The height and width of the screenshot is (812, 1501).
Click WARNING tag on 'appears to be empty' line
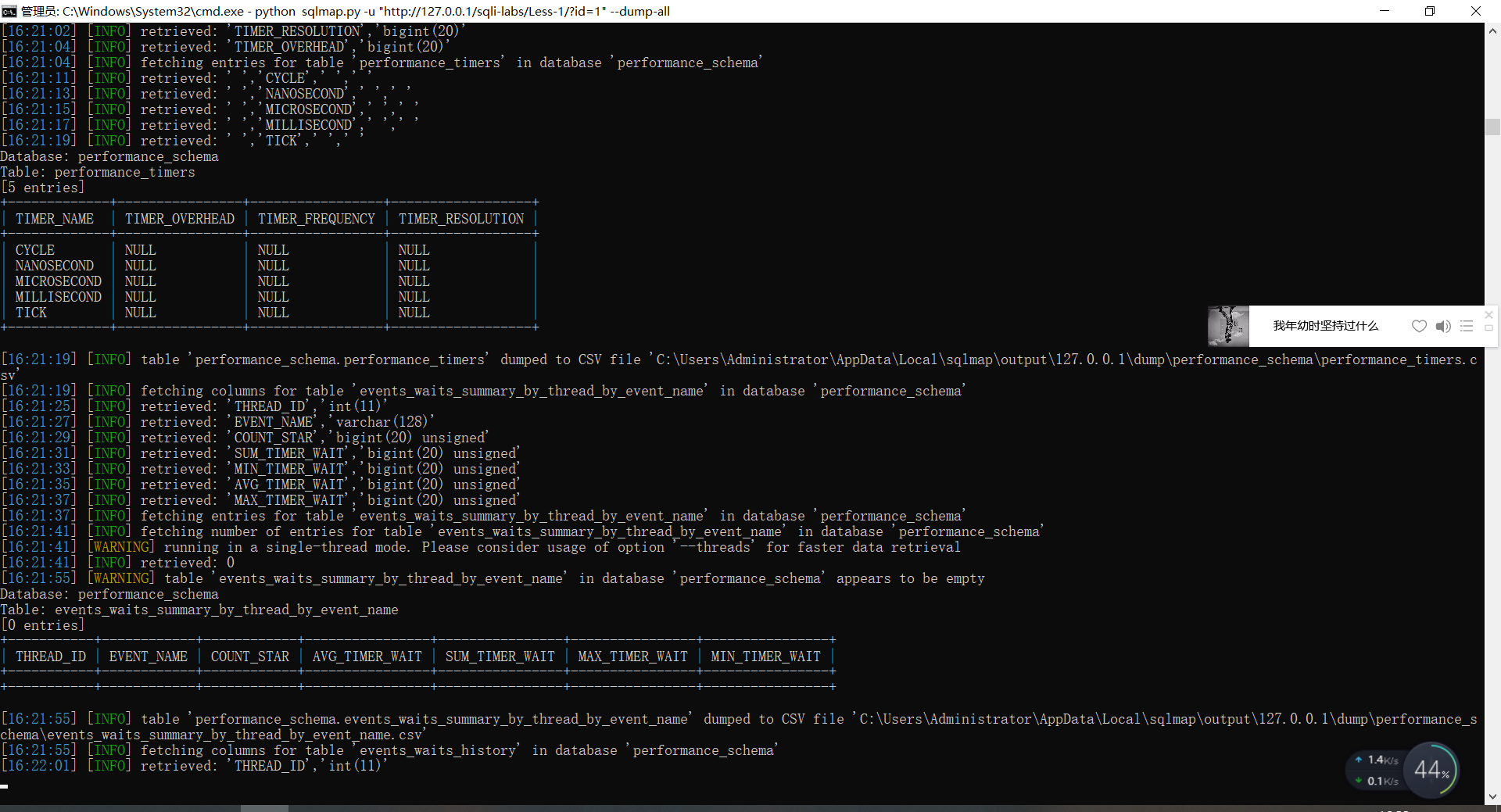pos(121,578)
